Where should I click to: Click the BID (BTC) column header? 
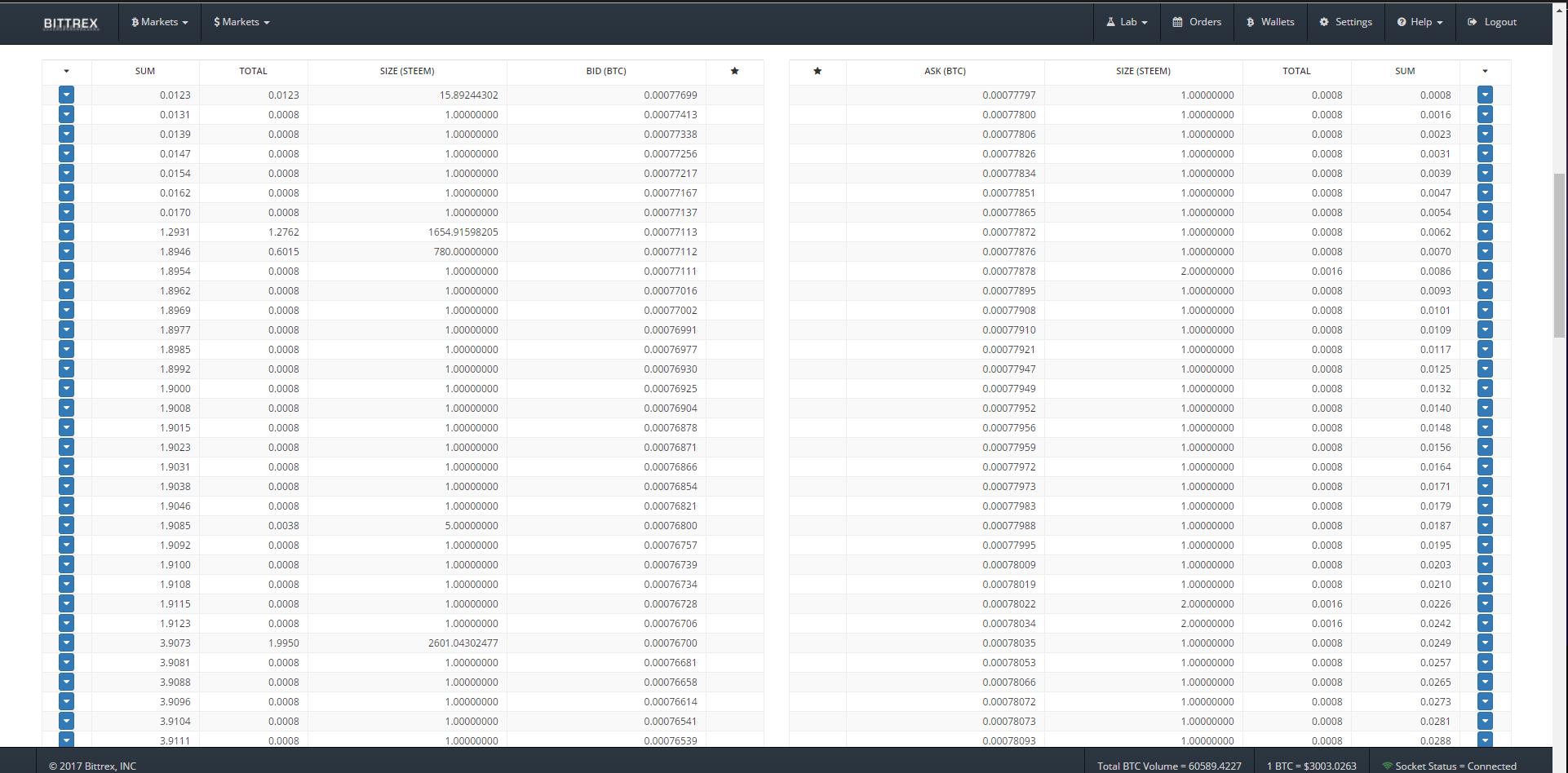tap(606, 71)
